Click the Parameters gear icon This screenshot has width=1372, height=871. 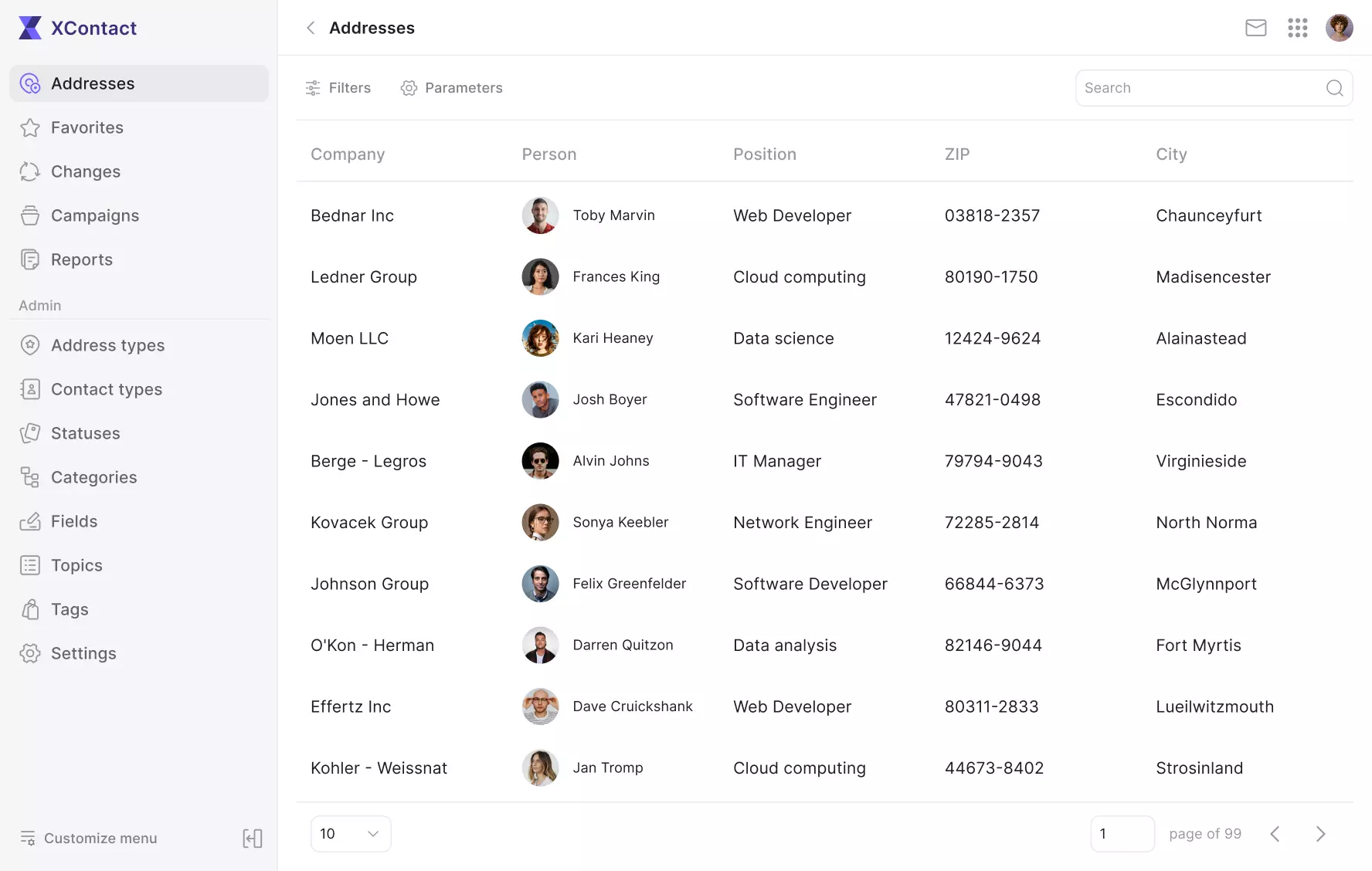click(x=409, y=88)
